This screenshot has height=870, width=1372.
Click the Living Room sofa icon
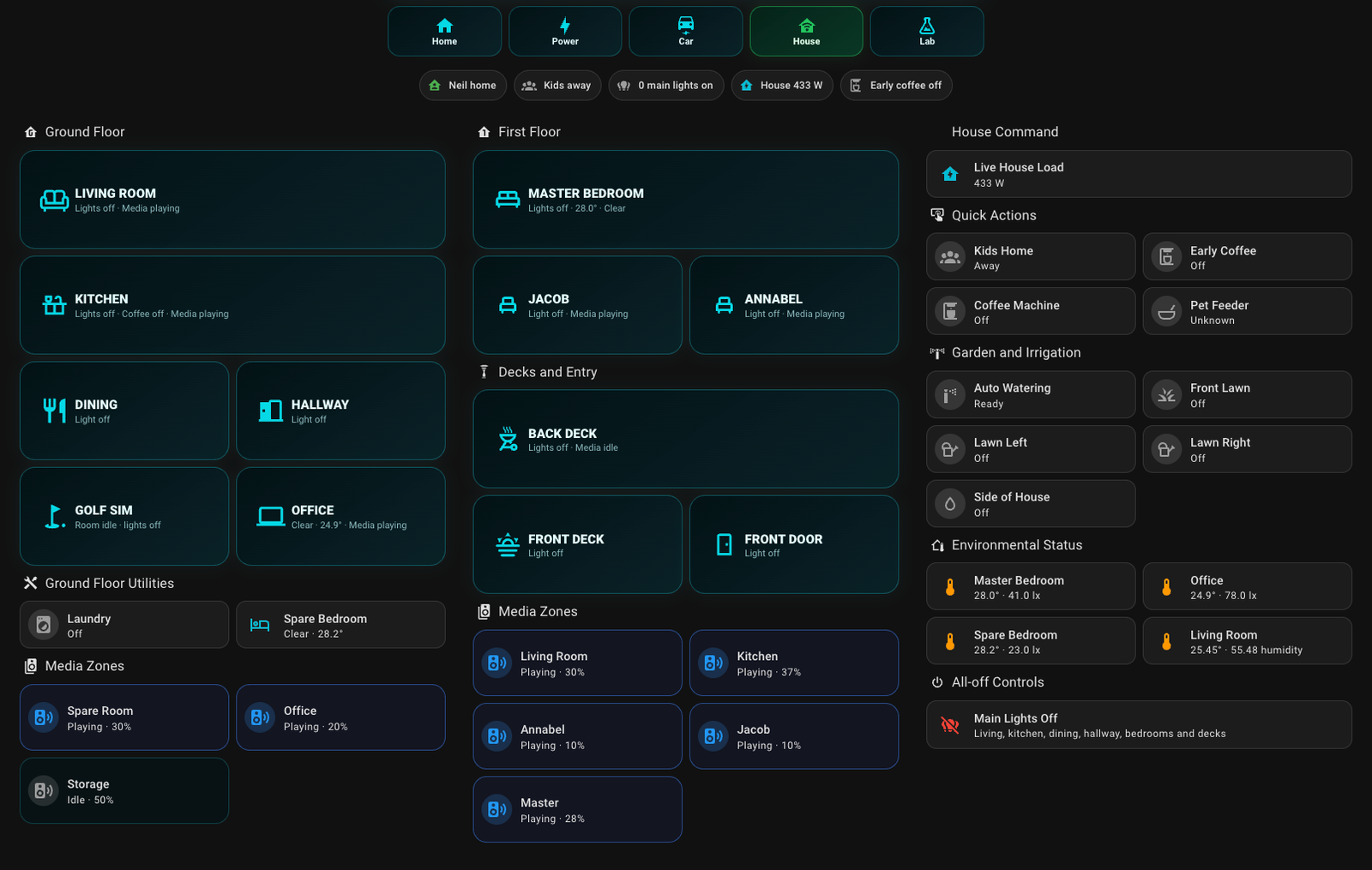click(54, 200)
